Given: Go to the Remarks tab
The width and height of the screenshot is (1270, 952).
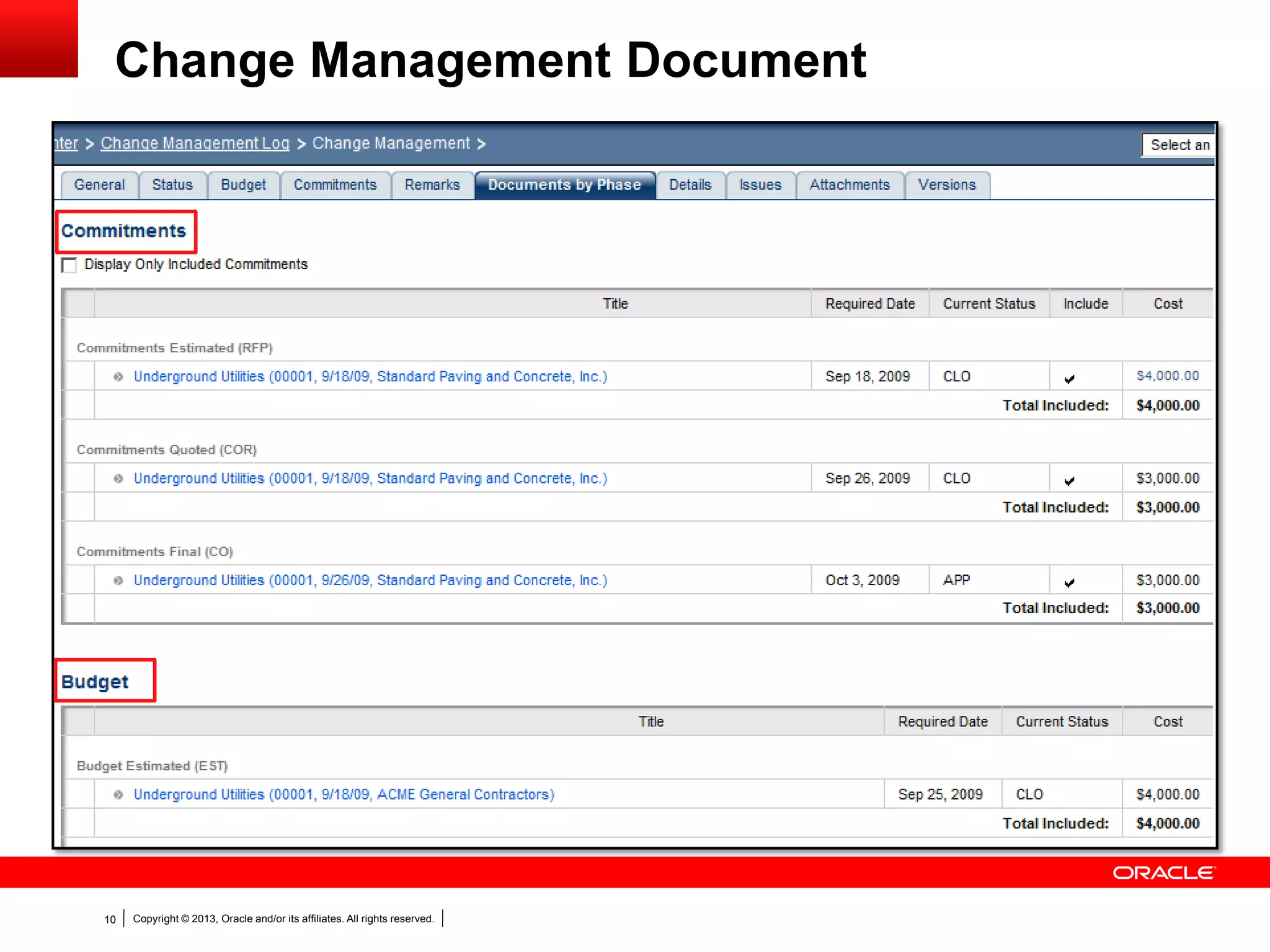Looking at the screenshot, I should (x=432, y=185).
